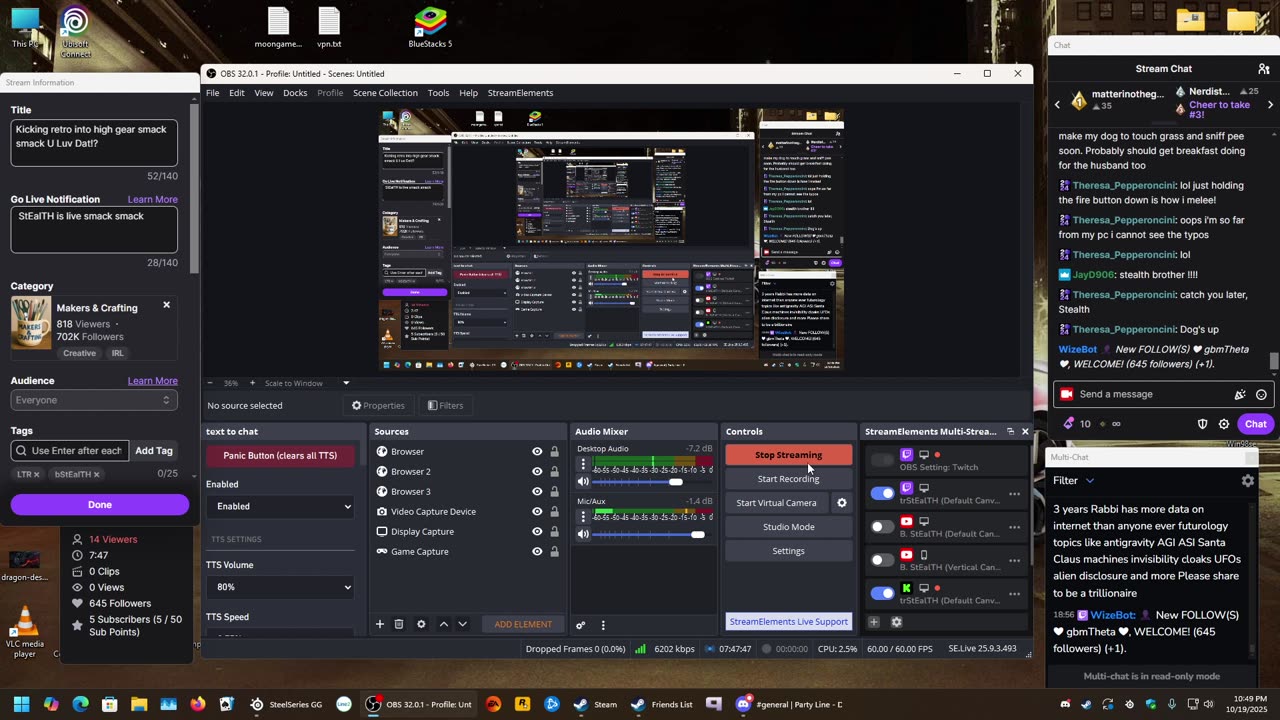The height and width of the screenshot is (720, 1280).
Task: Add a new source with the plus icon
Action: pos(380,624)
